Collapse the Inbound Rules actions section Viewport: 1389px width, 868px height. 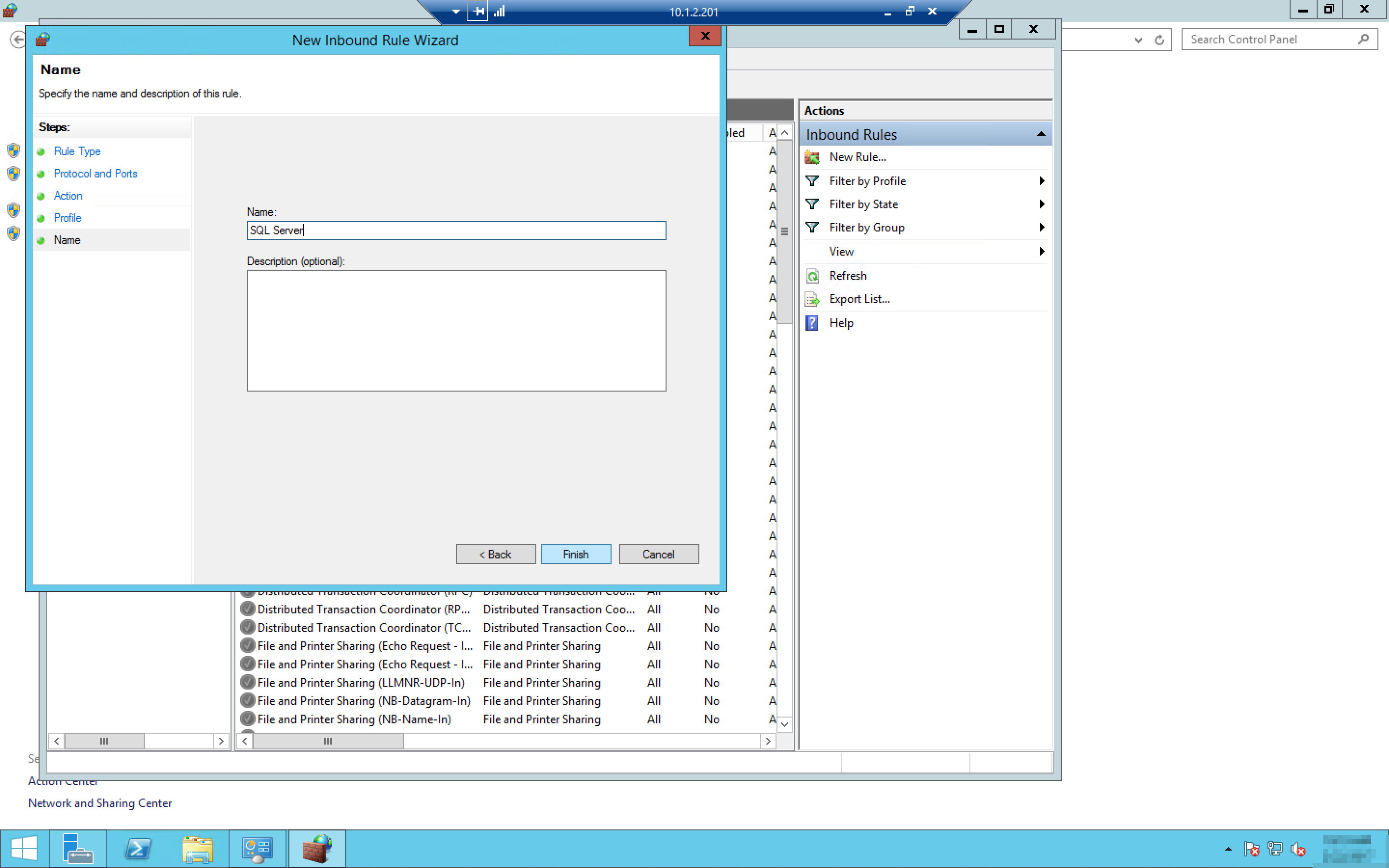coord(1040,135)
